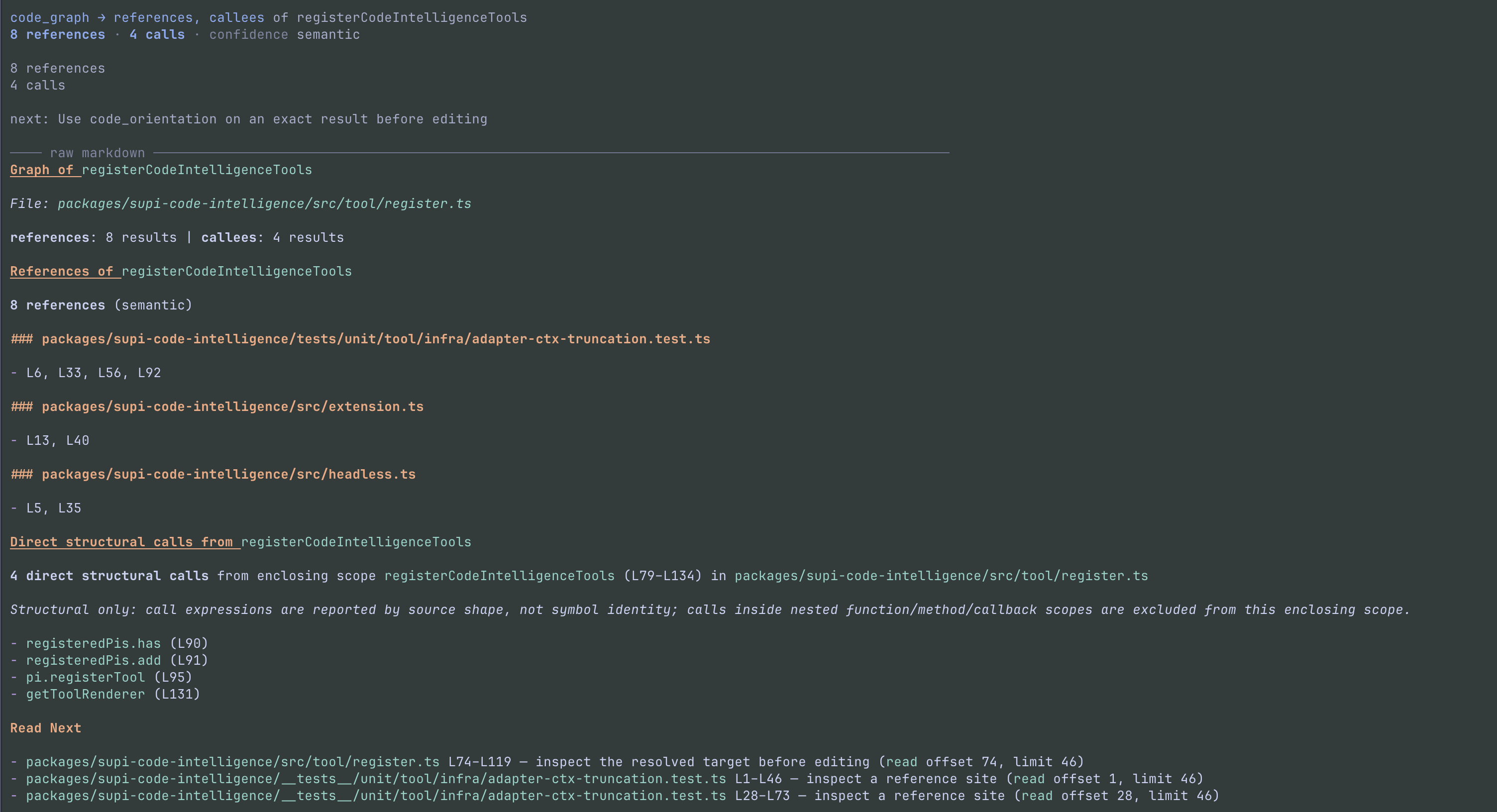Click line reference 'L13'

tap(38, 440)
